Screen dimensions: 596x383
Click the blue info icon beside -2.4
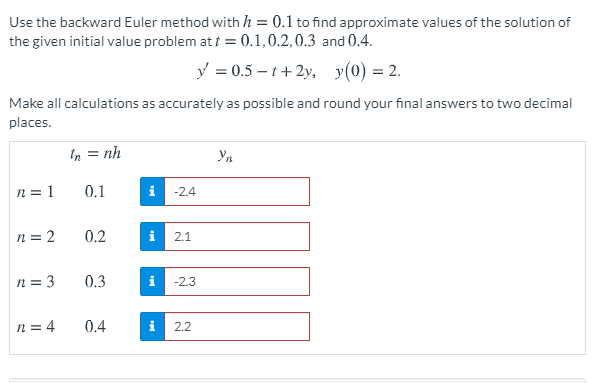[x=152, y=192]
